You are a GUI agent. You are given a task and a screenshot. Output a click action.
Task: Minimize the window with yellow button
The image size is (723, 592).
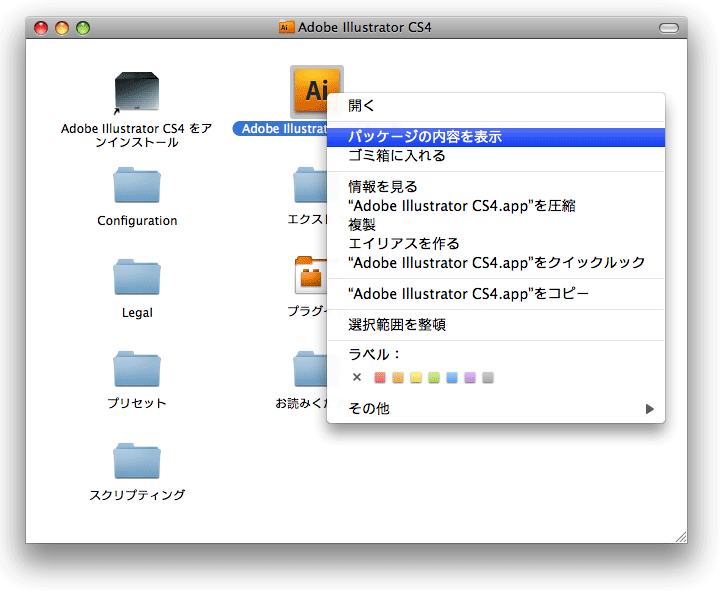(x=62, y=28)
